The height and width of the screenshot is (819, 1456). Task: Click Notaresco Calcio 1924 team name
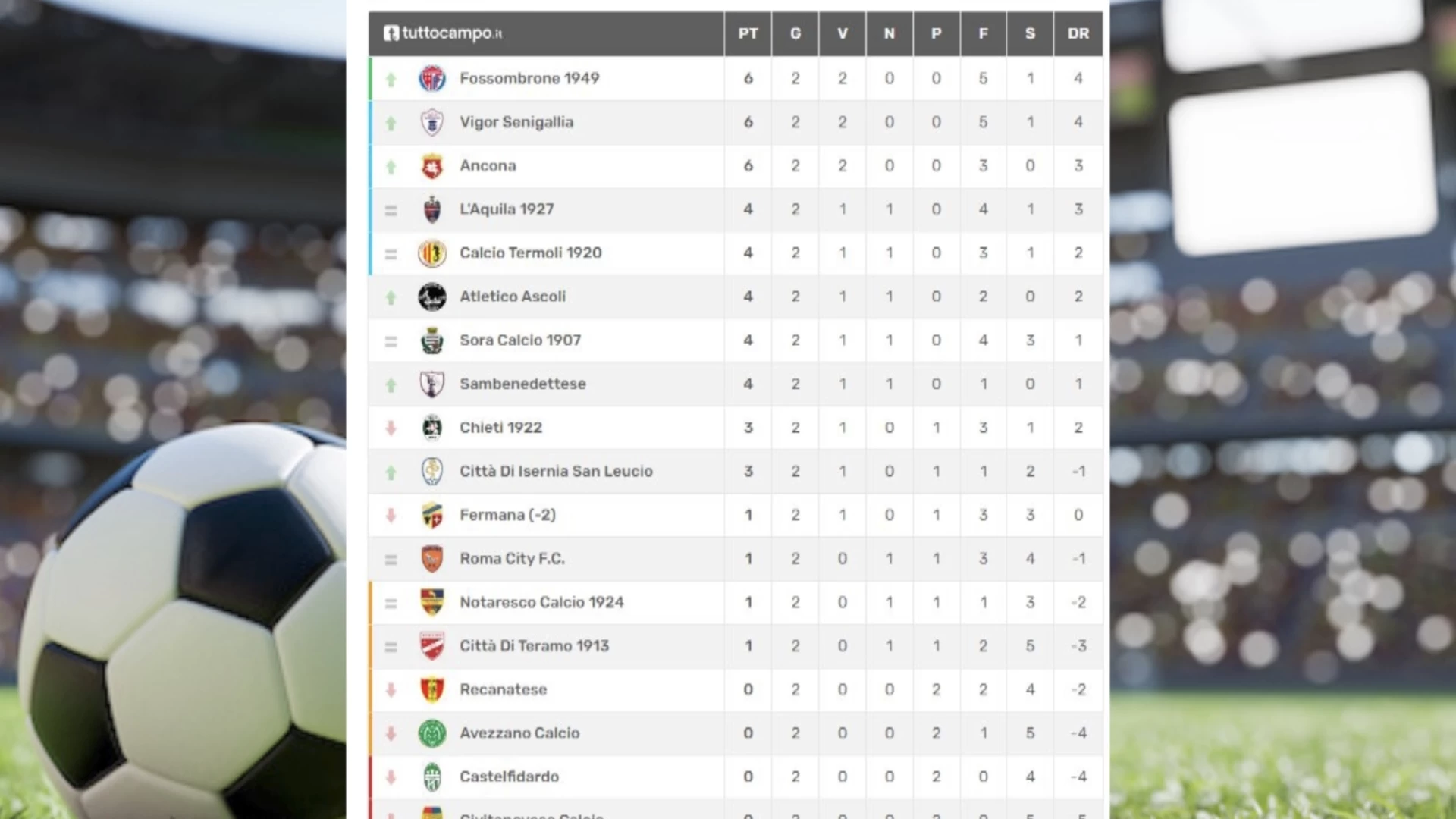click(541, 602)
